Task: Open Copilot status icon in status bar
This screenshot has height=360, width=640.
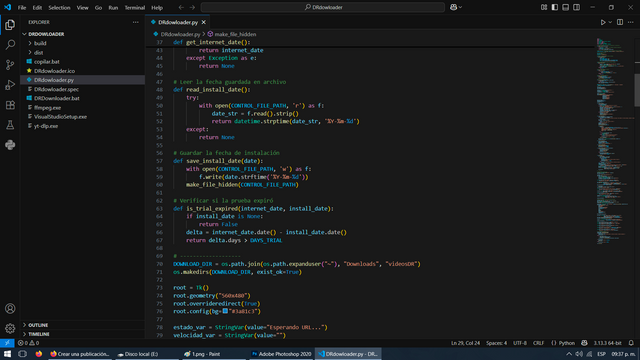Action: [x=584, y=343]
